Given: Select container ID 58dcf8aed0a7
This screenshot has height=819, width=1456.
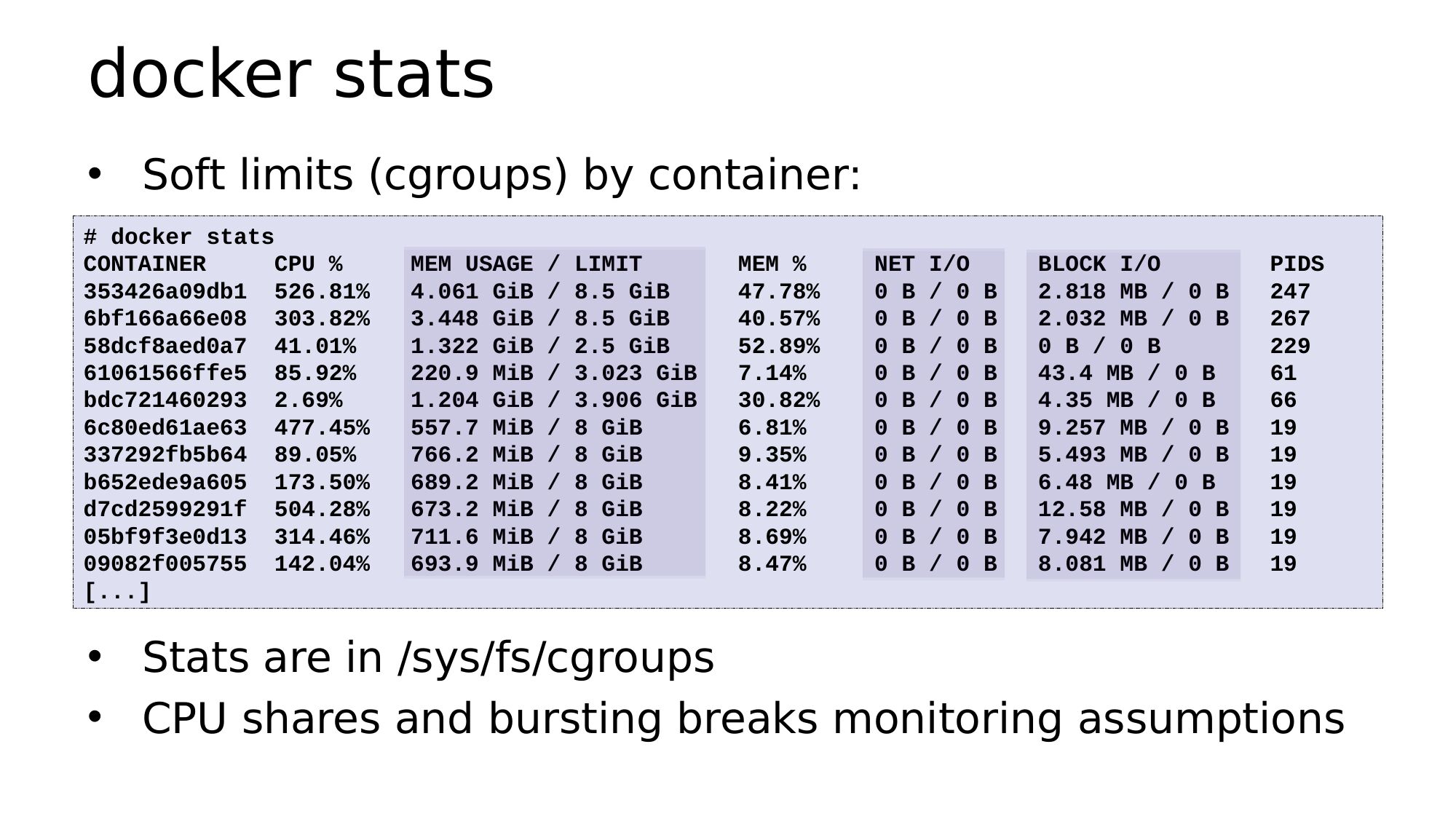Looking at the screenshot, I should (x=165, y=347).
